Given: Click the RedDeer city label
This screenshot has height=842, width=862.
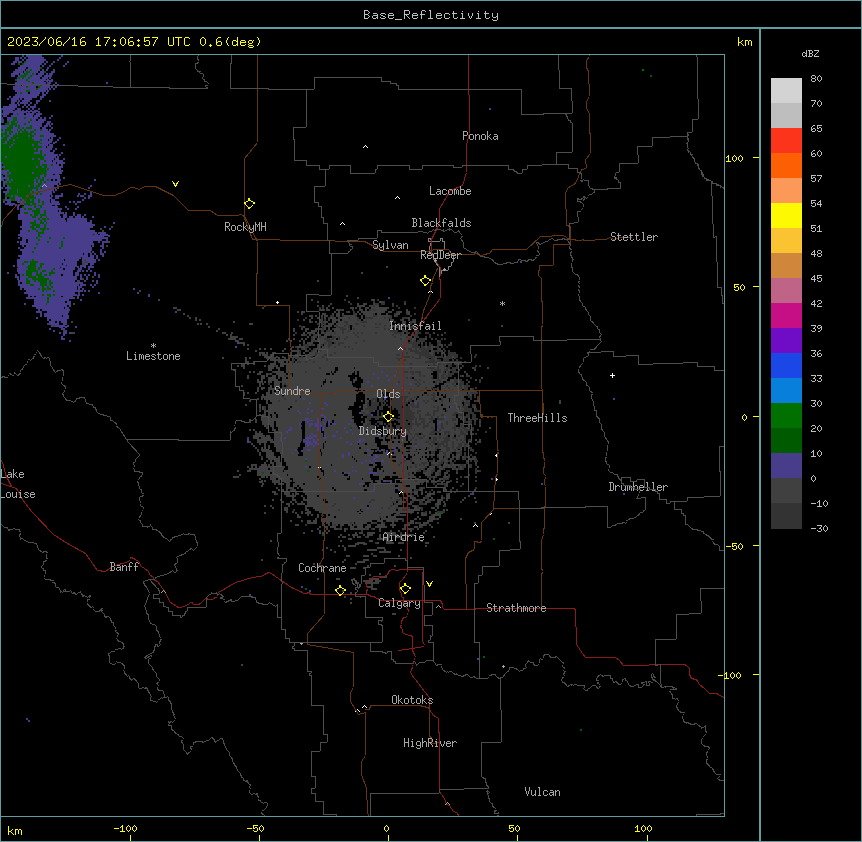Looking at the screenshot, I should [441, 255].
